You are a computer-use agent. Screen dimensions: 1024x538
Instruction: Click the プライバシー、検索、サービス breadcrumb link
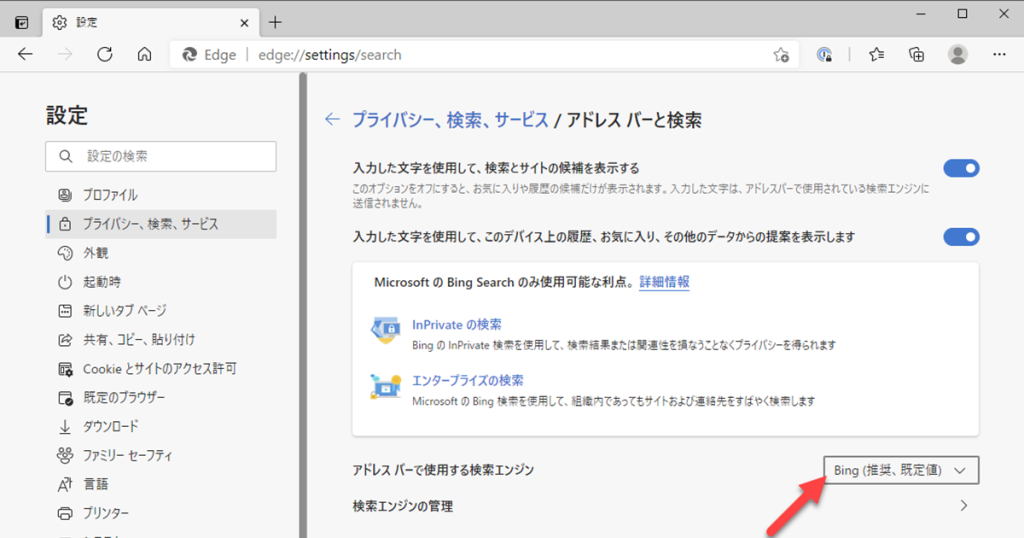pyautogui.click(x=450, y=120)
